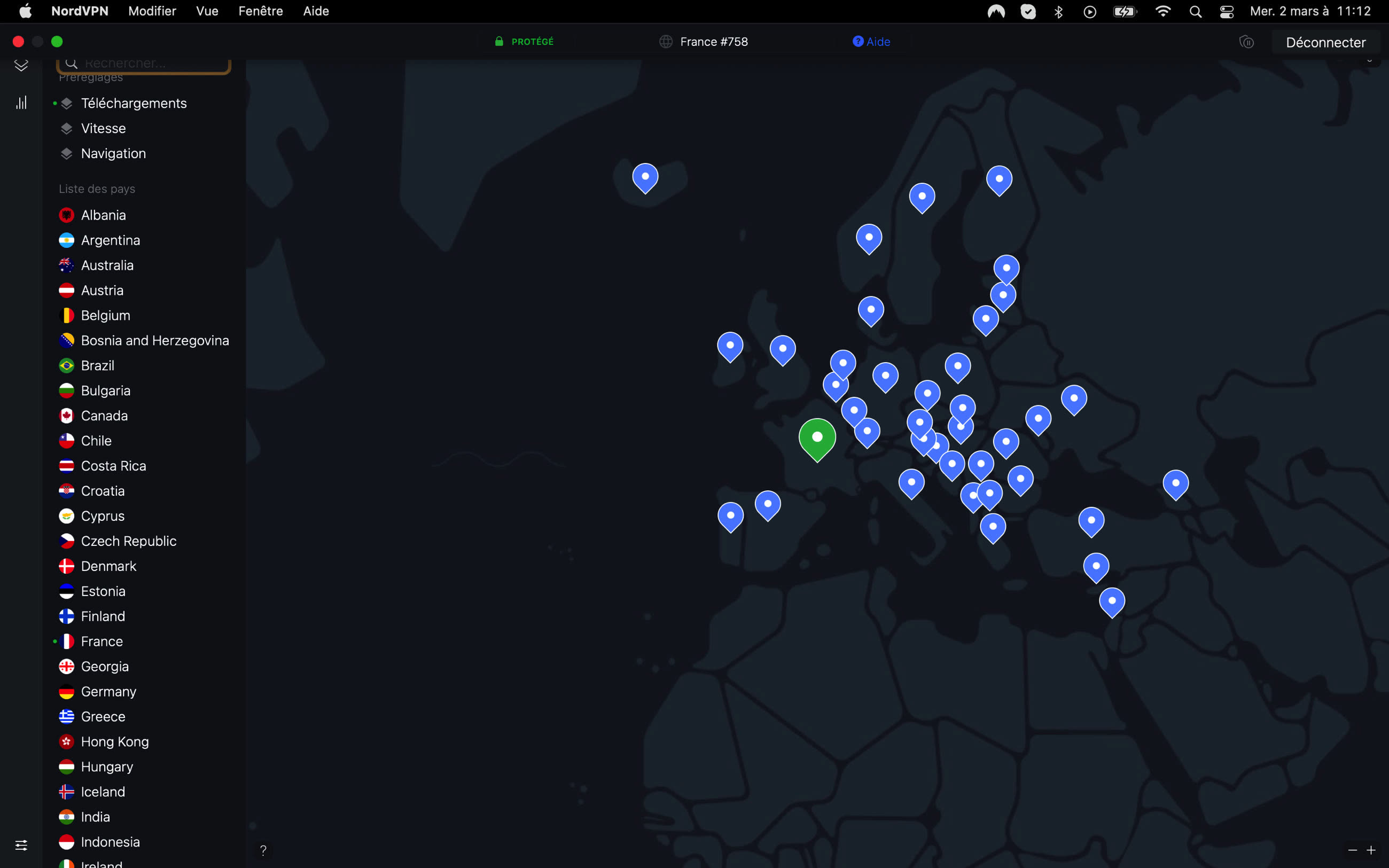Image resolution: width=1389 pixels, height=868 pixels.
Task: Open the statistics bar chart sidebar icon
Action: [x=21, y=103]
